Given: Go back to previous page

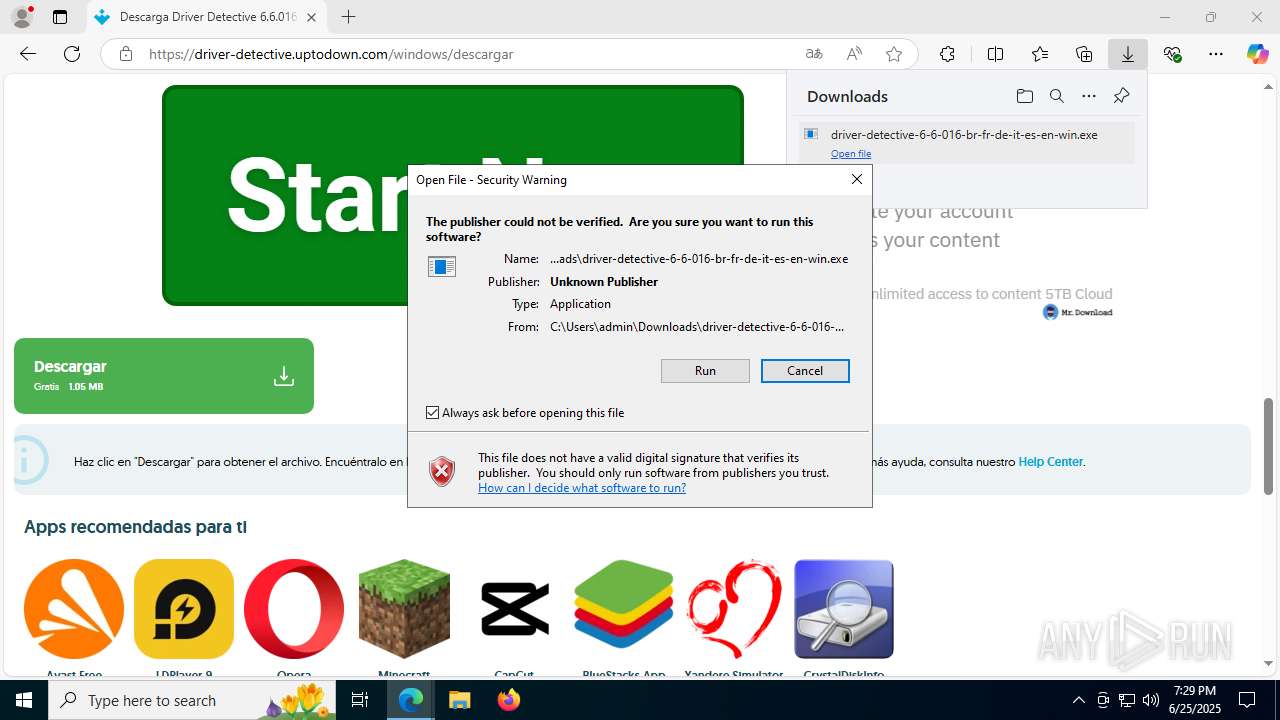Looking at the screenshot, I should [28, 54].
